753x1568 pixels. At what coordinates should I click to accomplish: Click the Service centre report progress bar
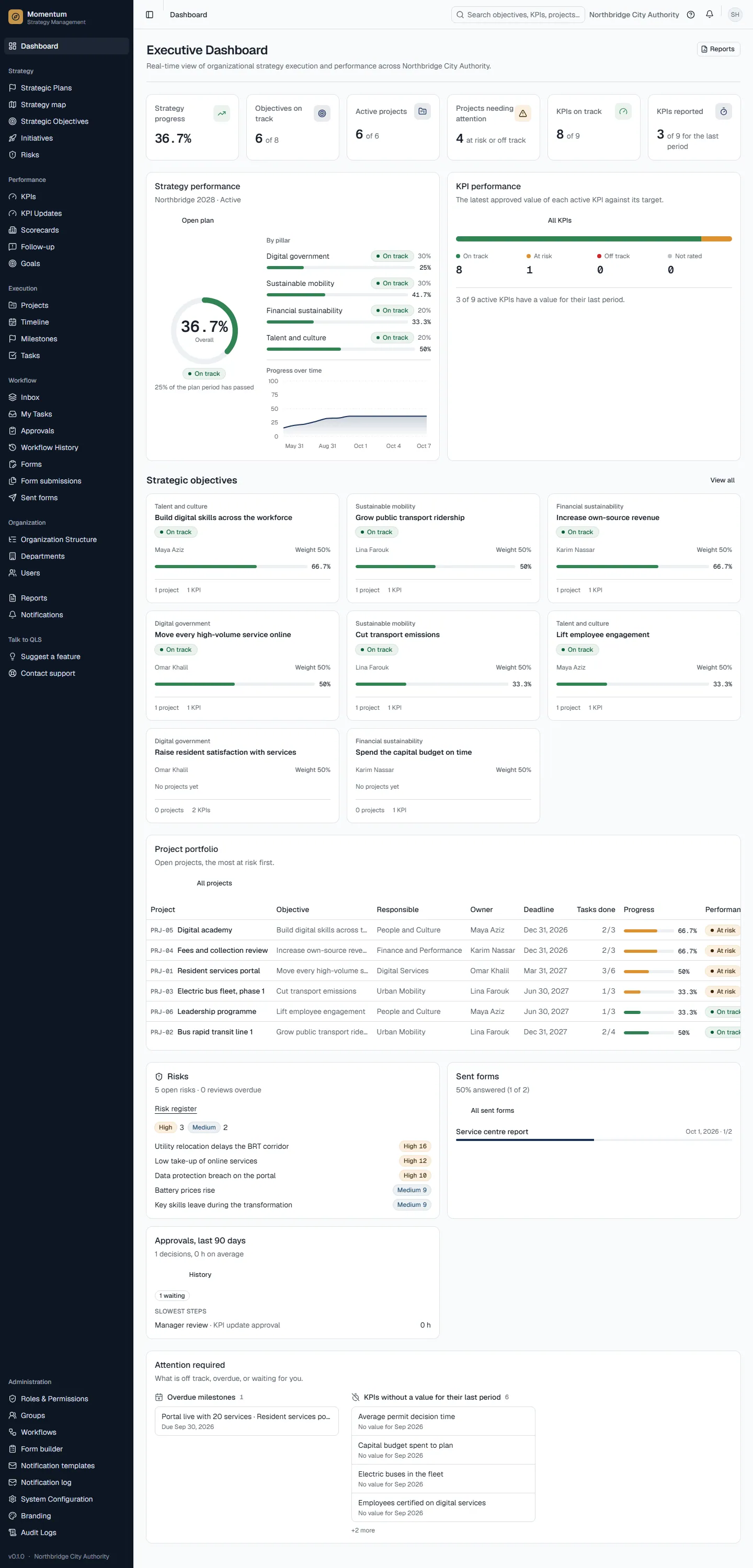[594, 1139]
